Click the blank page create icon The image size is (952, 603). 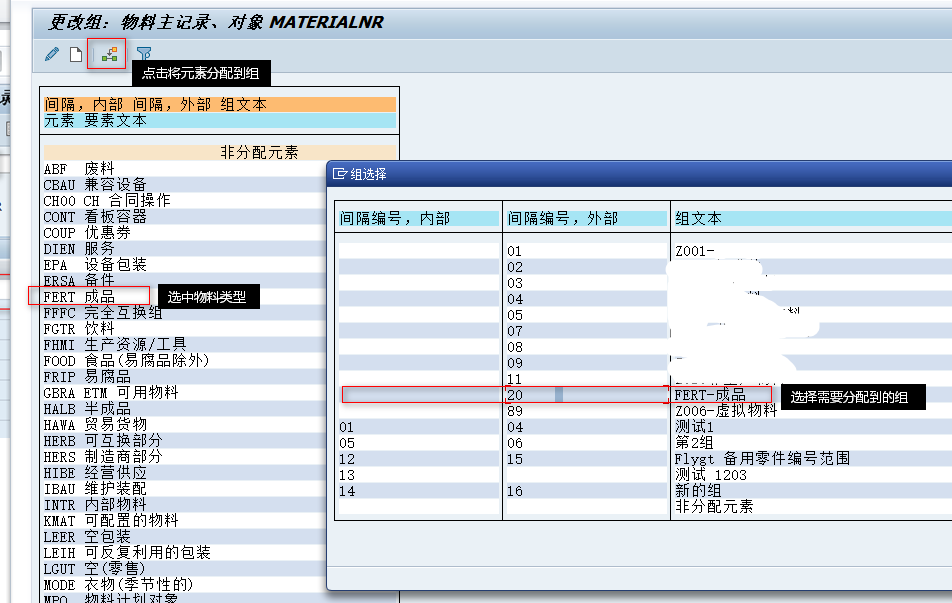(x=76, y=54)
